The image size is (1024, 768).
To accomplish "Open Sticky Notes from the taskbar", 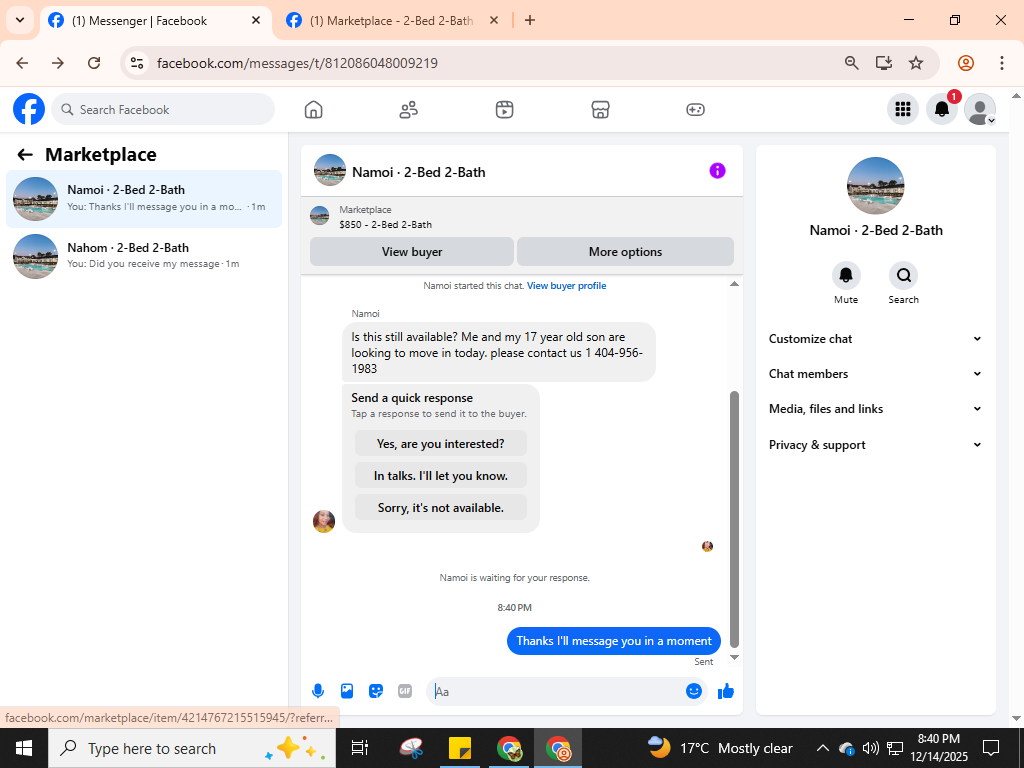I will (x=460, y=748).
